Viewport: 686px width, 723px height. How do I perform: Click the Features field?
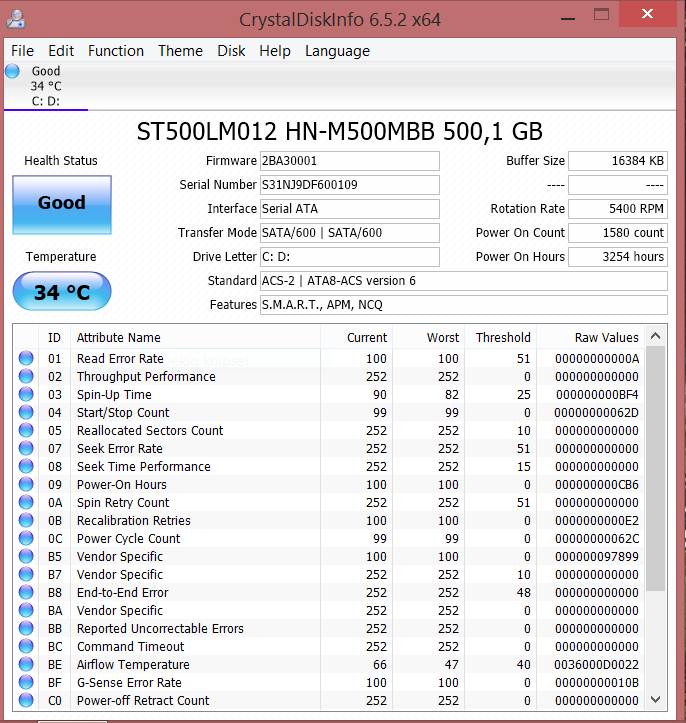click(x=464, y=305)
